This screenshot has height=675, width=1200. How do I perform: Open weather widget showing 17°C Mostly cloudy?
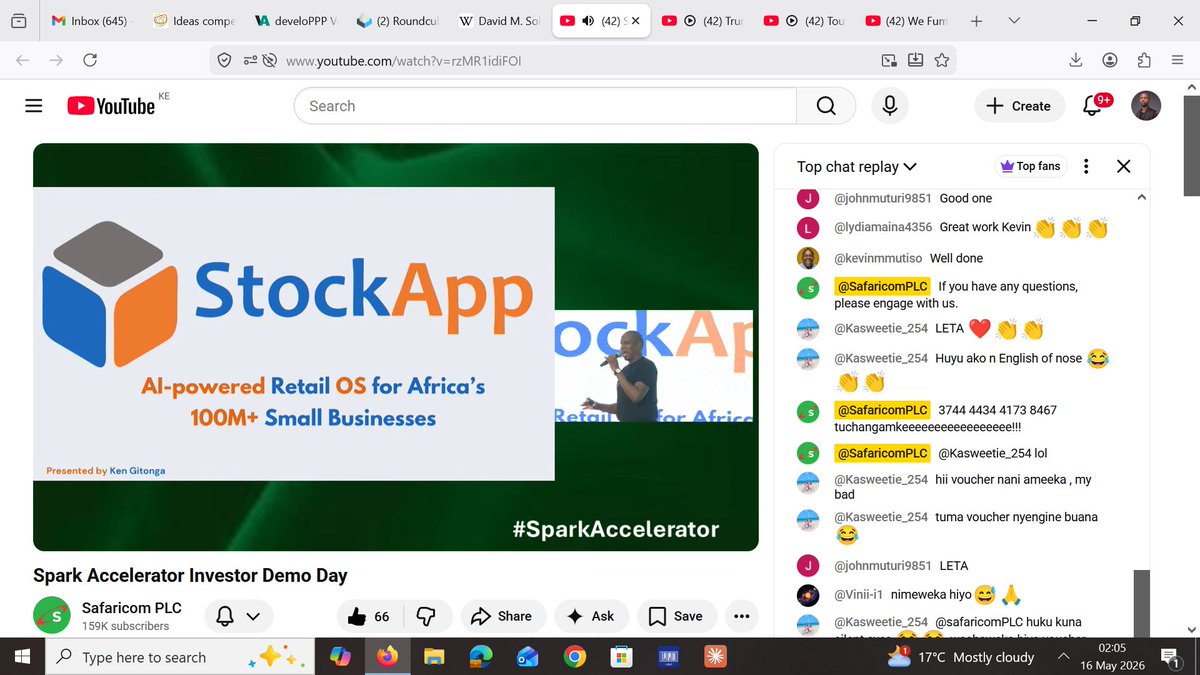click(x=960, y=657)
